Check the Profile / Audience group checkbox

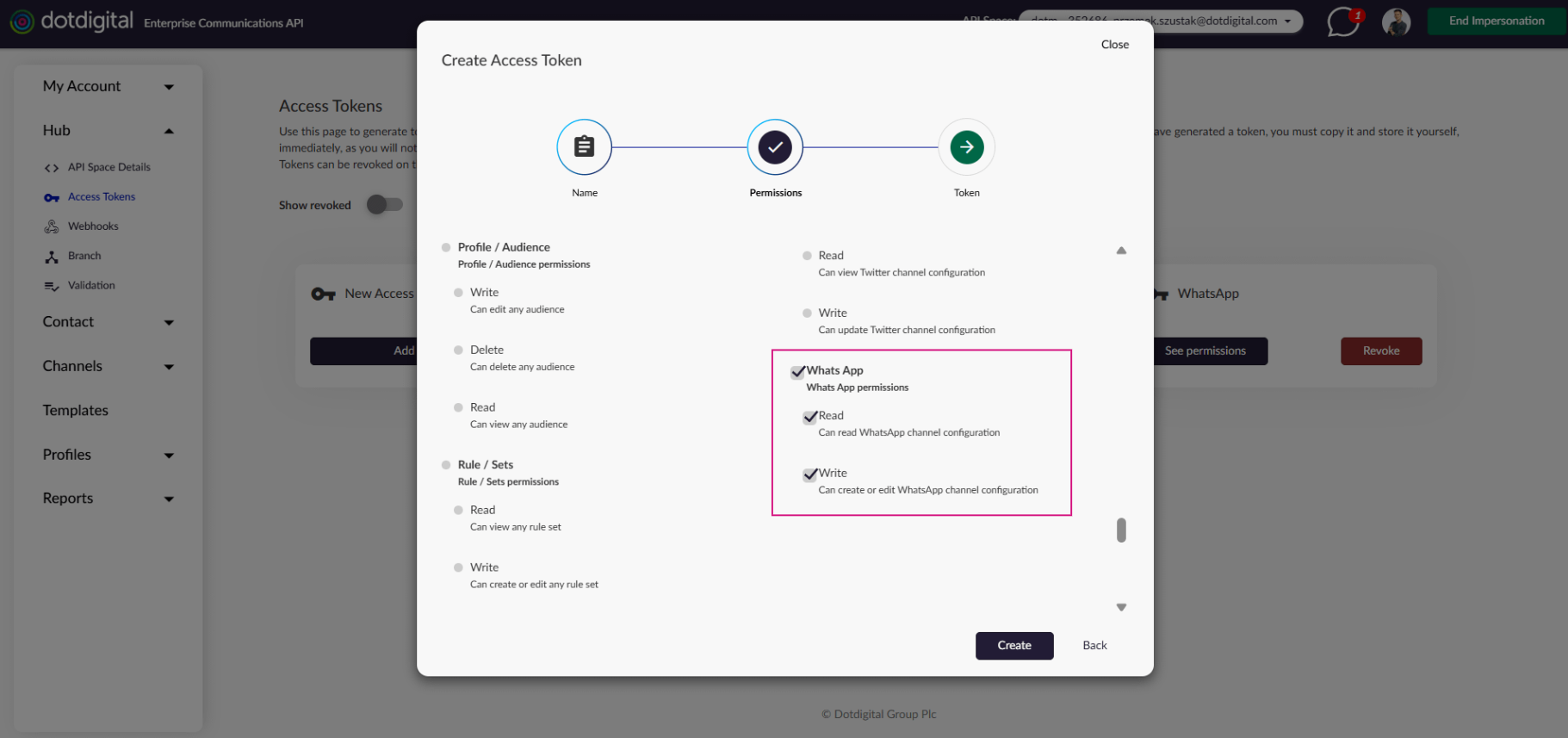pyautogui.click(x=446, y=247)
